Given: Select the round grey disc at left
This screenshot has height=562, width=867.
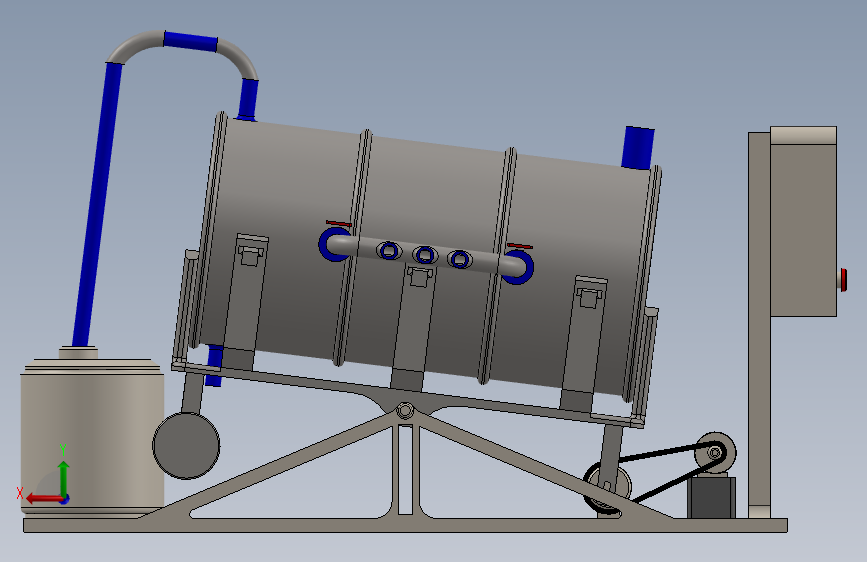Looking at the screenshot, I should click(x=186, y=446).
